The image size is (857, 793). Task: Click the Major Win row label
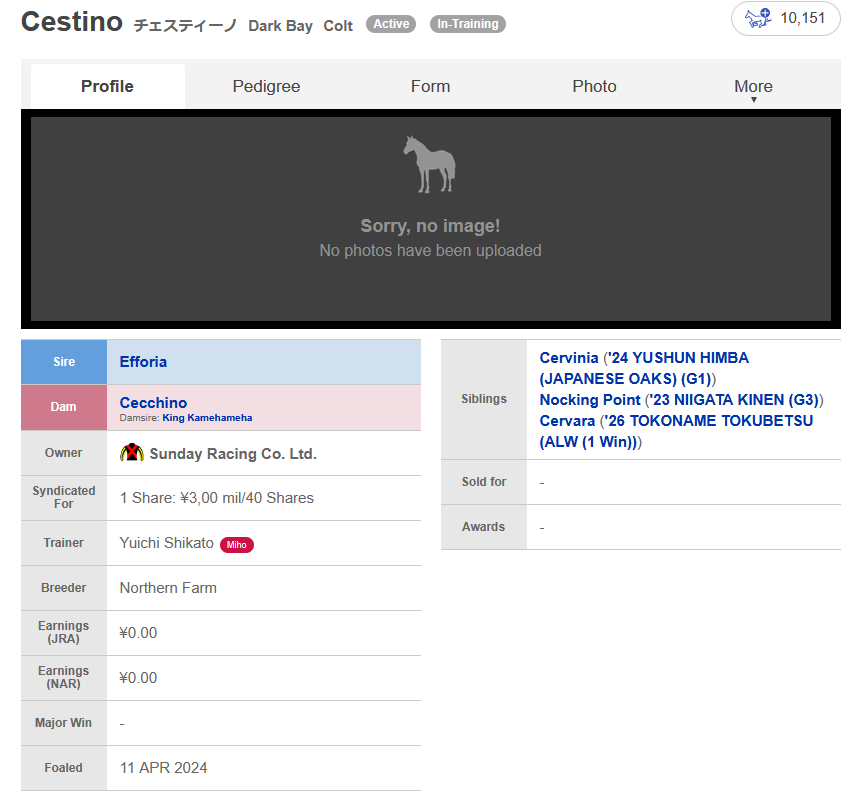[x=63, y=722]
